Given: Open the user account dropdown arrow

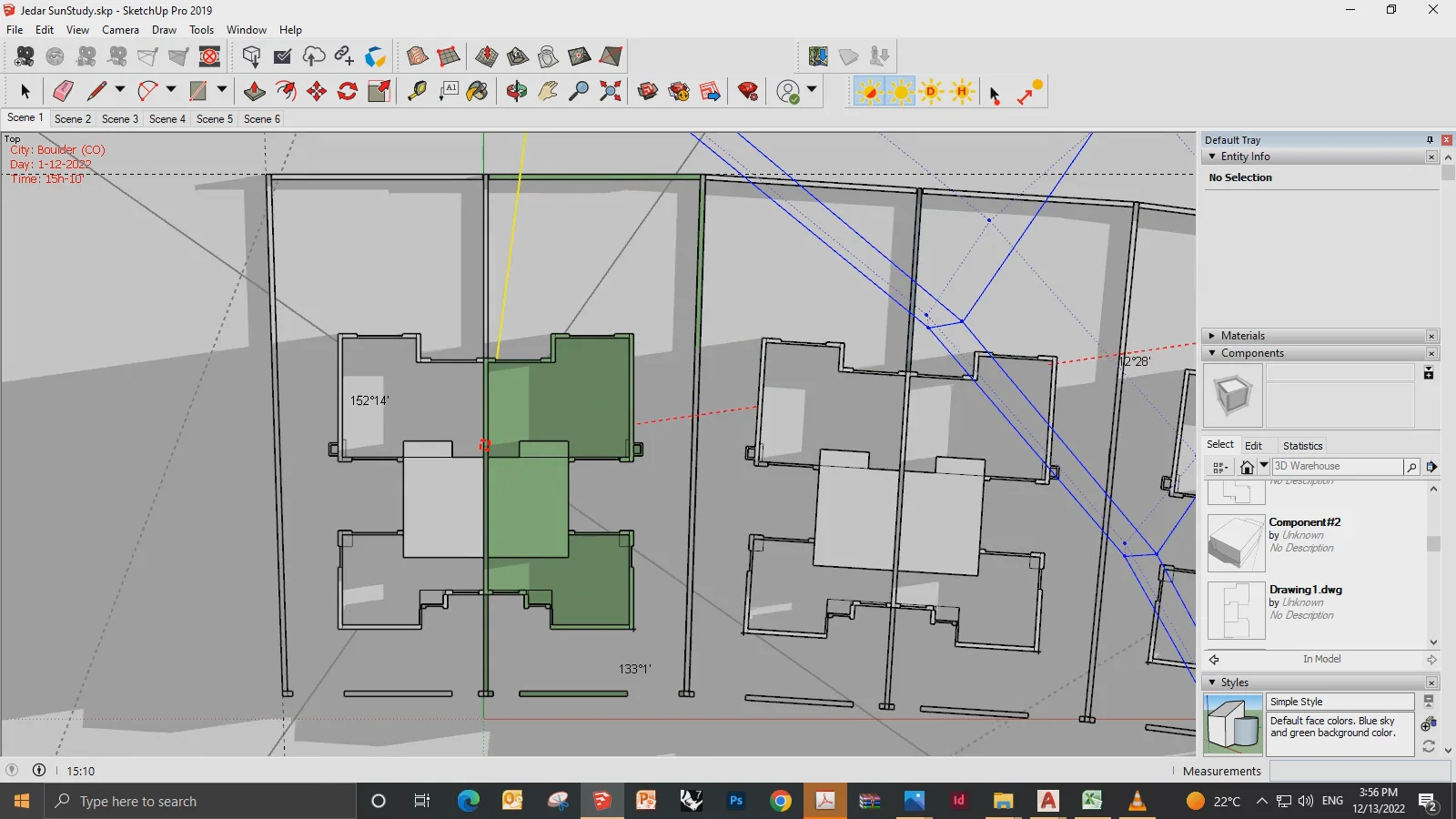Looking at the screenshot, I should coord(811,89).
